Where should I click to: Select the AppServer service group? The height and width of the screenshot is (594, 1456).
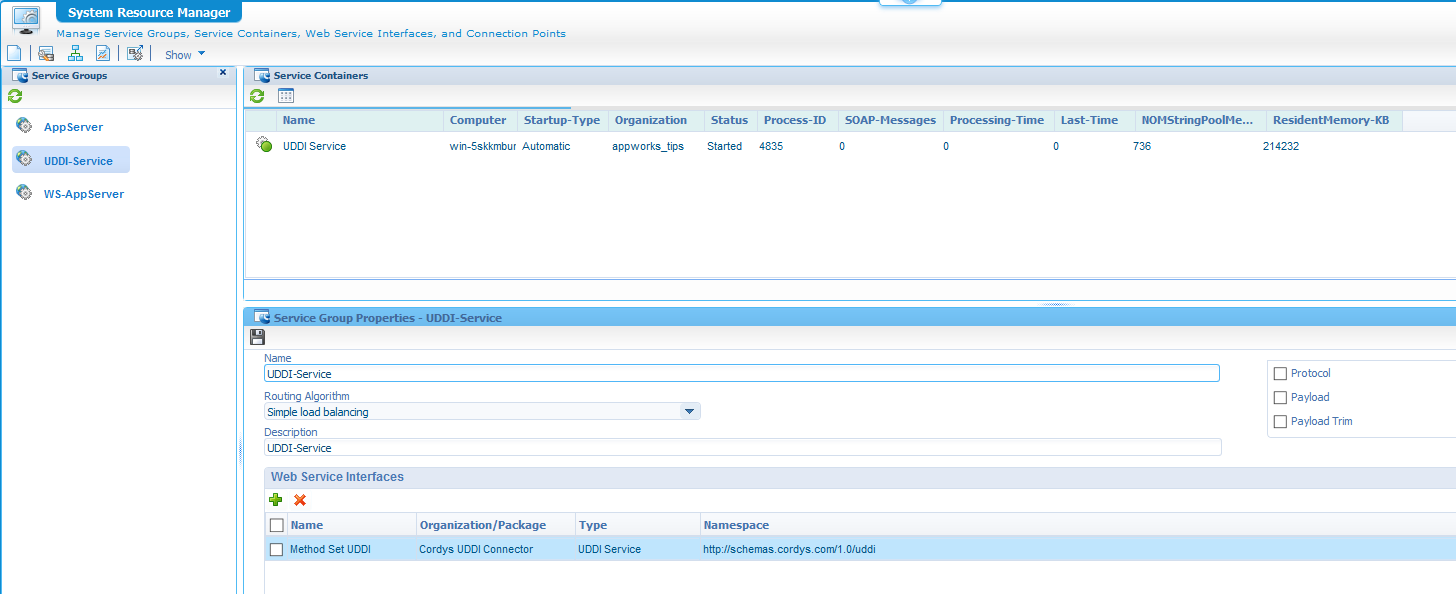tap(72, 127)
